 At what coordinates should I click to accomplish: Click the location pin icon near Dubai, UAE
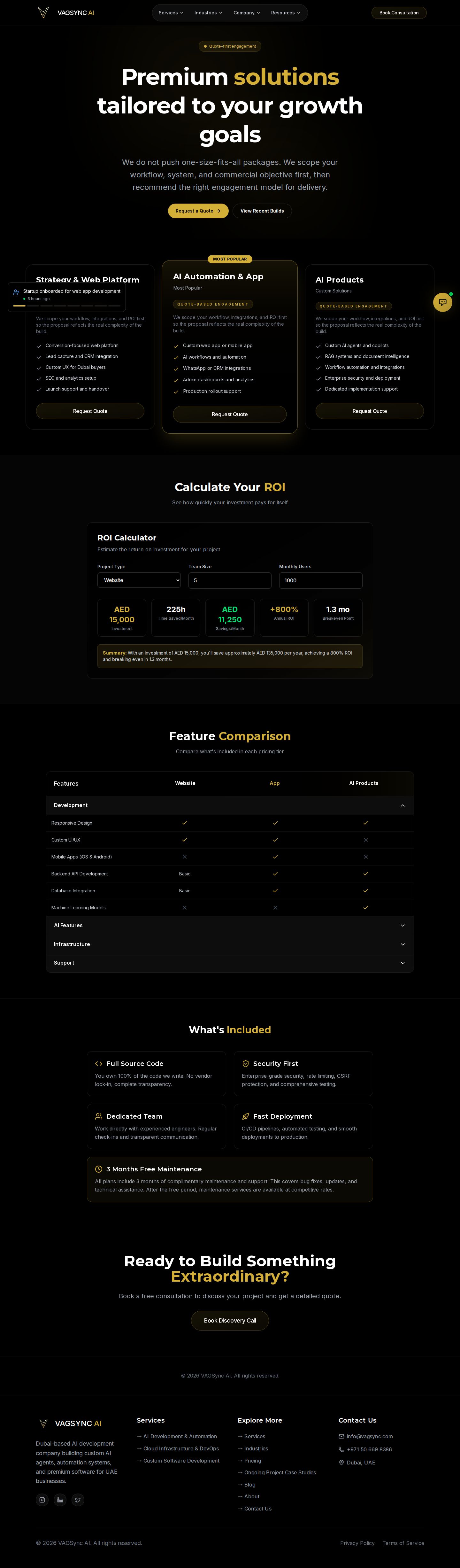pos(341,1463)
